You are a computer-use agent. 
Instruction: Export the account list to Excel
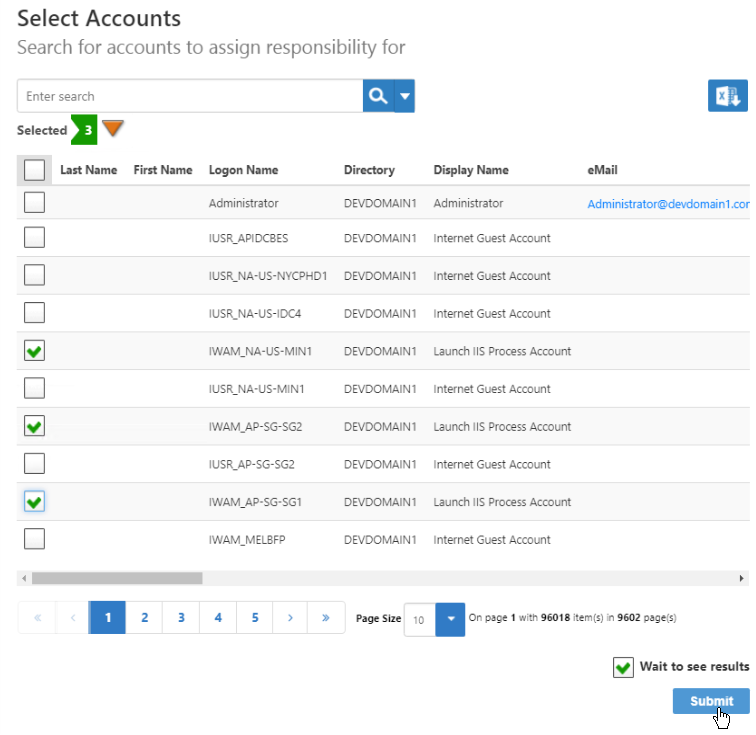click(727, 97)
